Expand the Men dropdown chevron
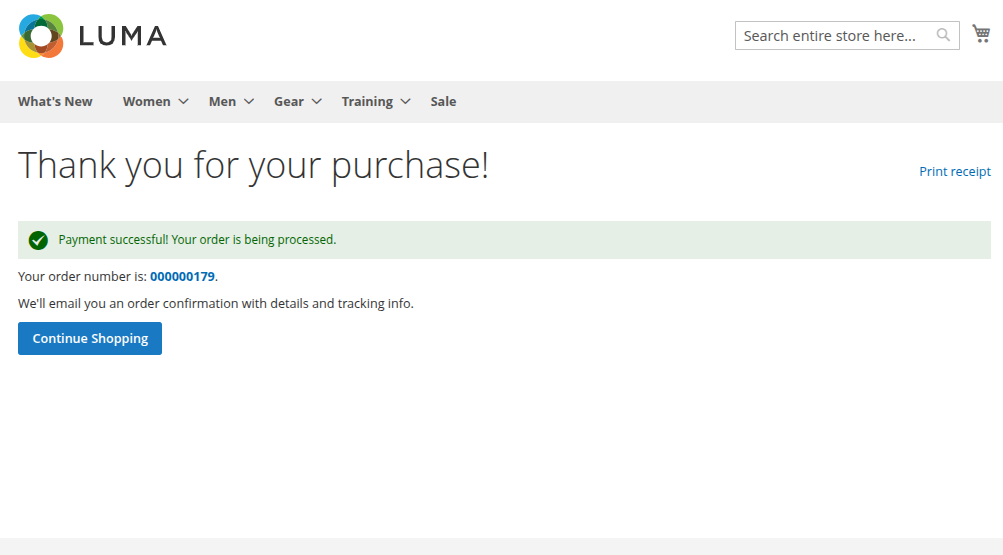The height and width of the screenshot is (555, 1003). click(249, 102)
